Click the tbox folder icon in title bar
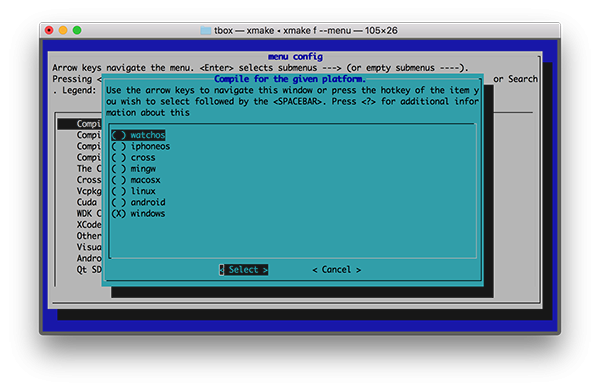 (x=205, y=30)
